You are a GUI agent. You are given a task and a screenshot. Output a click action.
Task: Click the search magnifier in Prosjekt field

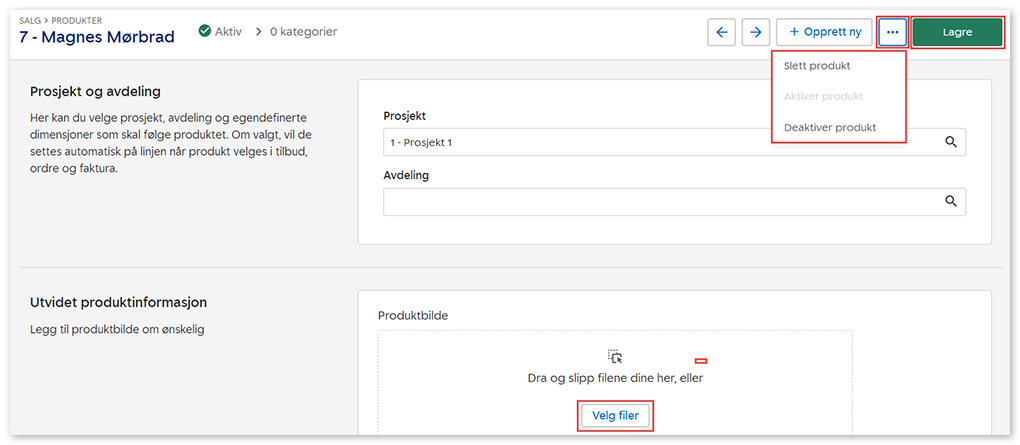pos(951,142)
